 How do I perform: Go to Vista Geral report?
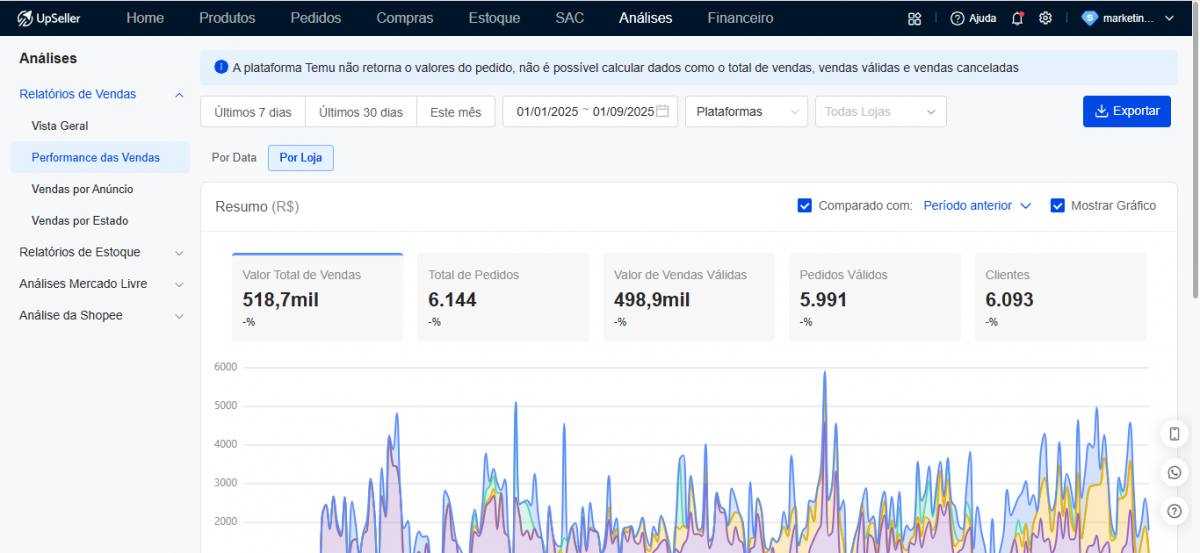pyautogui.click(x=60, y=126)
